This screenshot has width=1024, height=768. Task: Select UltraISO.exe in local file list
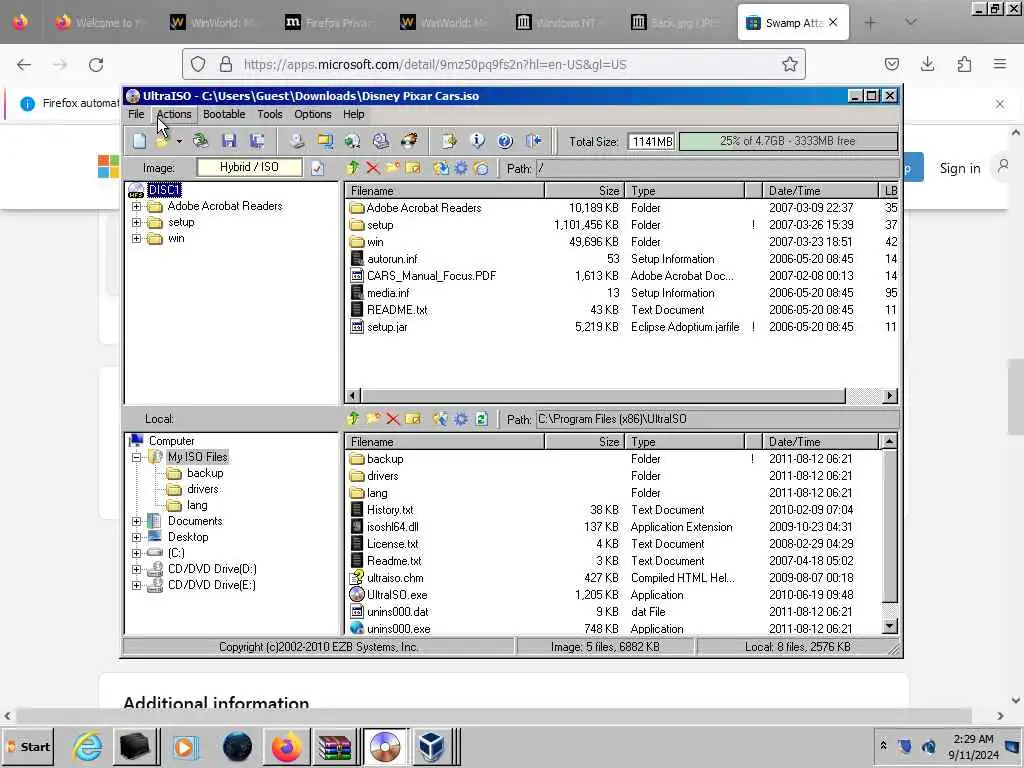point(397,595)
